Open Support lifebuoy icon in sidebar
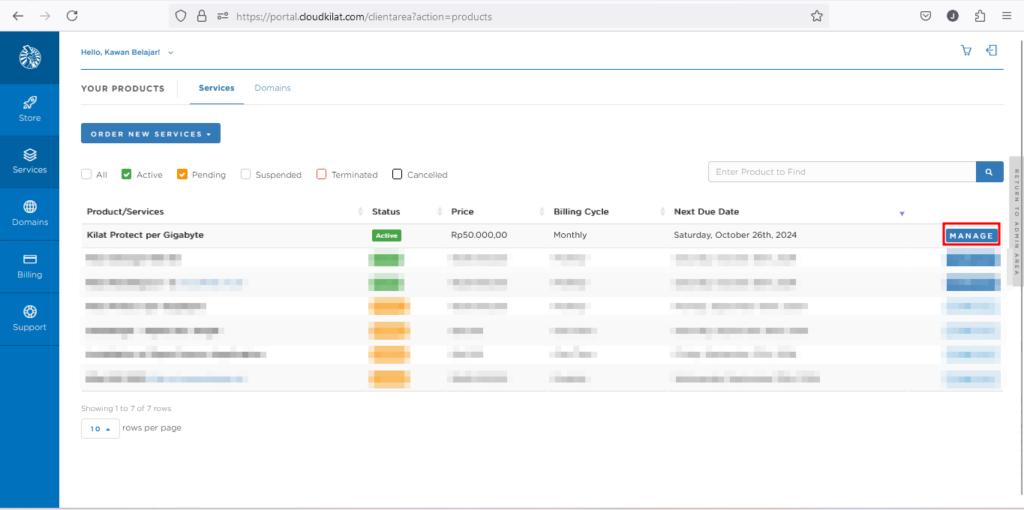Screen dimensions: 1024x510 tap(30, 312)
